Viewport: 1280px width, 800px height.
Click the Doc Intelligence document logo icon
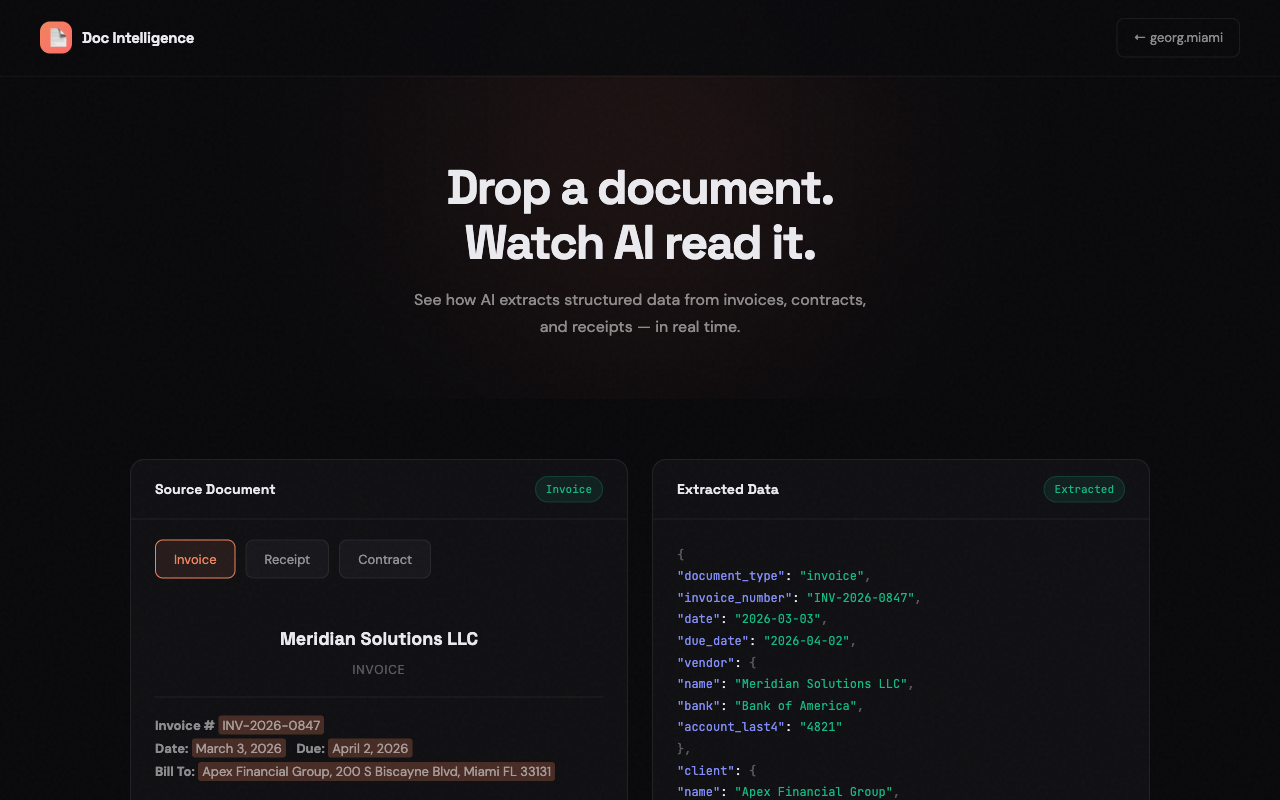(x=56, y=37)
